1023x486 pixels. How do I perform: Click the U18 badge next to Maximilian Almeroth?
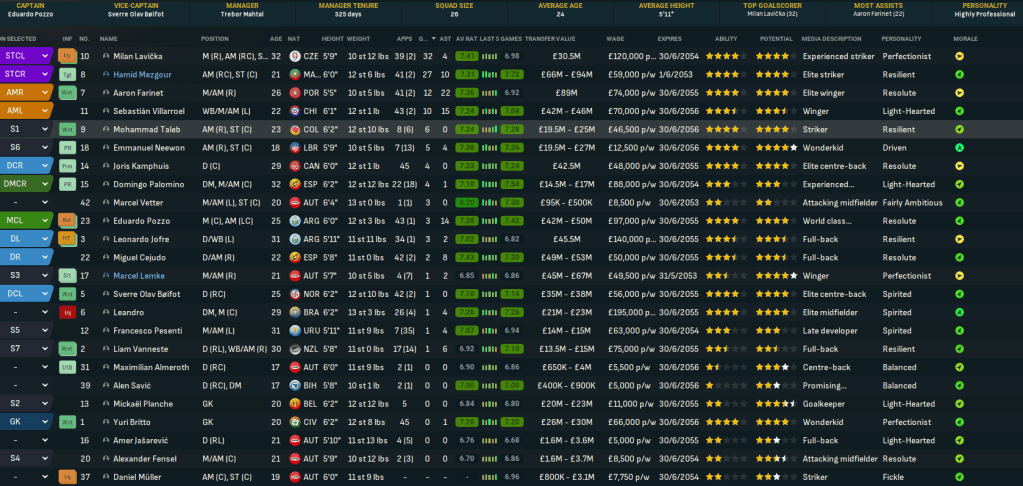pyautogui.click(x=68, y=367)
